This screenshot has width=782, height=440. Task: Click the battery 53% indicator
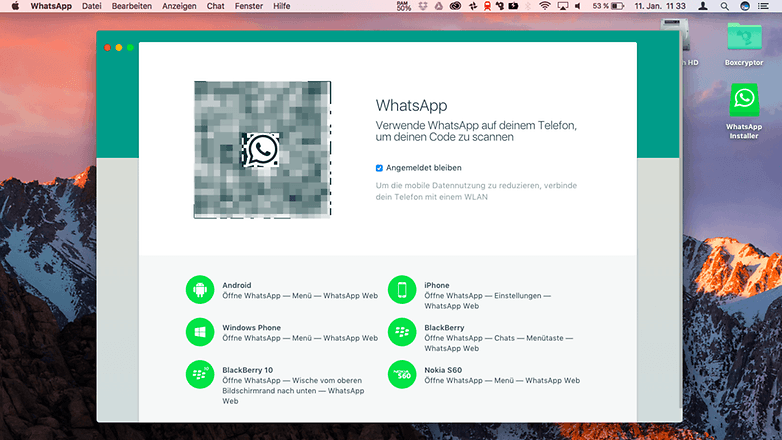pyautogui.click(x=608, y=6)
